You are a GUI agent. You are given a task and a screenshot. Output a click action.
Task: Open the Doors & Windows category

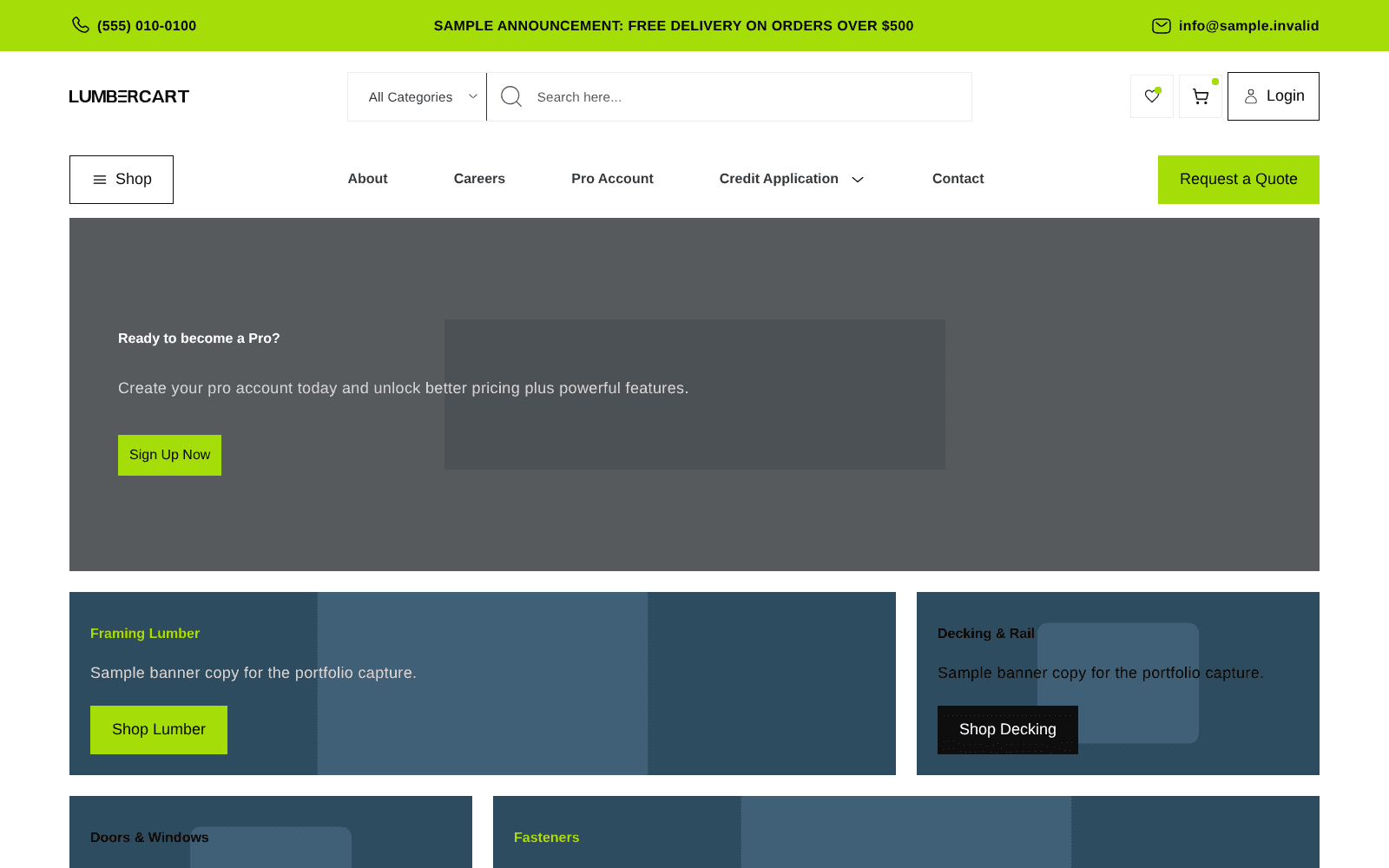[x=149, y=838]
